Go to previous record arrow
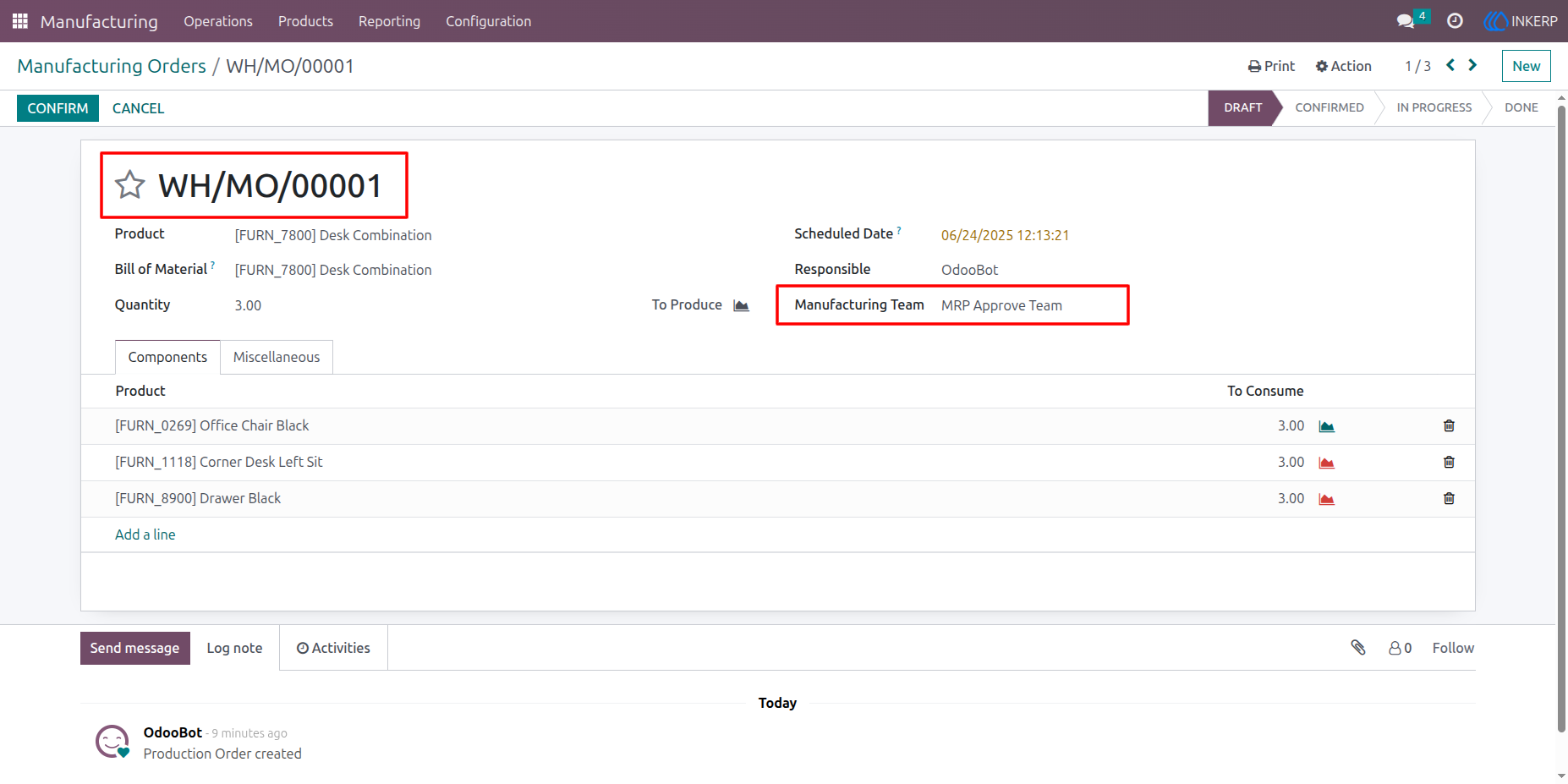The image size is (1568, 784). (1450, 65)
